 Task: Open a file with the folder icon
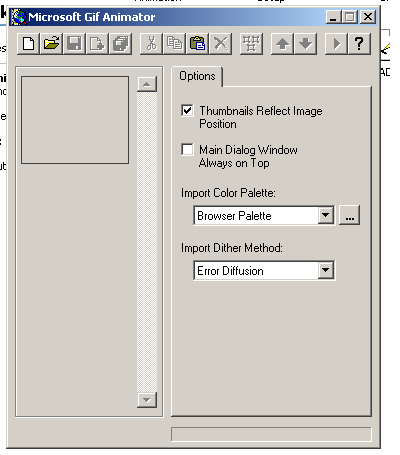[x=51, y=44]
